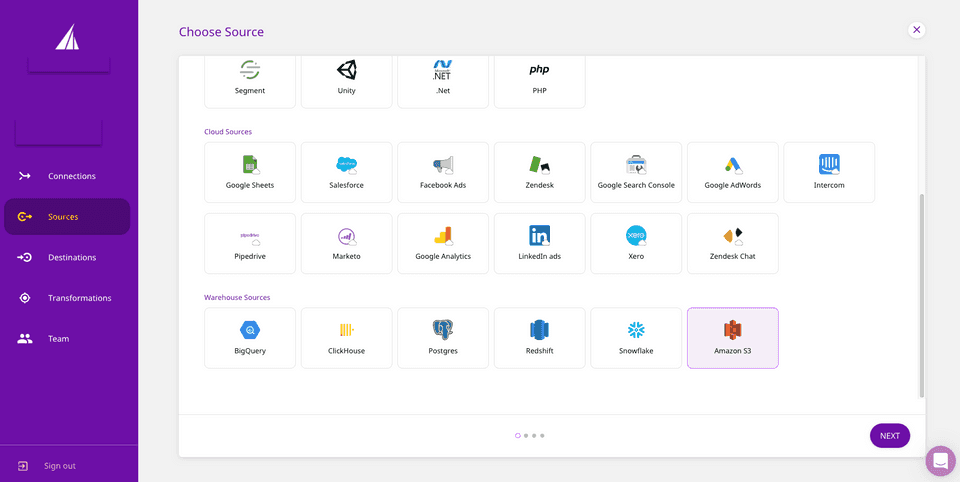Screen dimensions: 960x482
Task: Choose the Salesforce cloud source
Action: point(346,166)
